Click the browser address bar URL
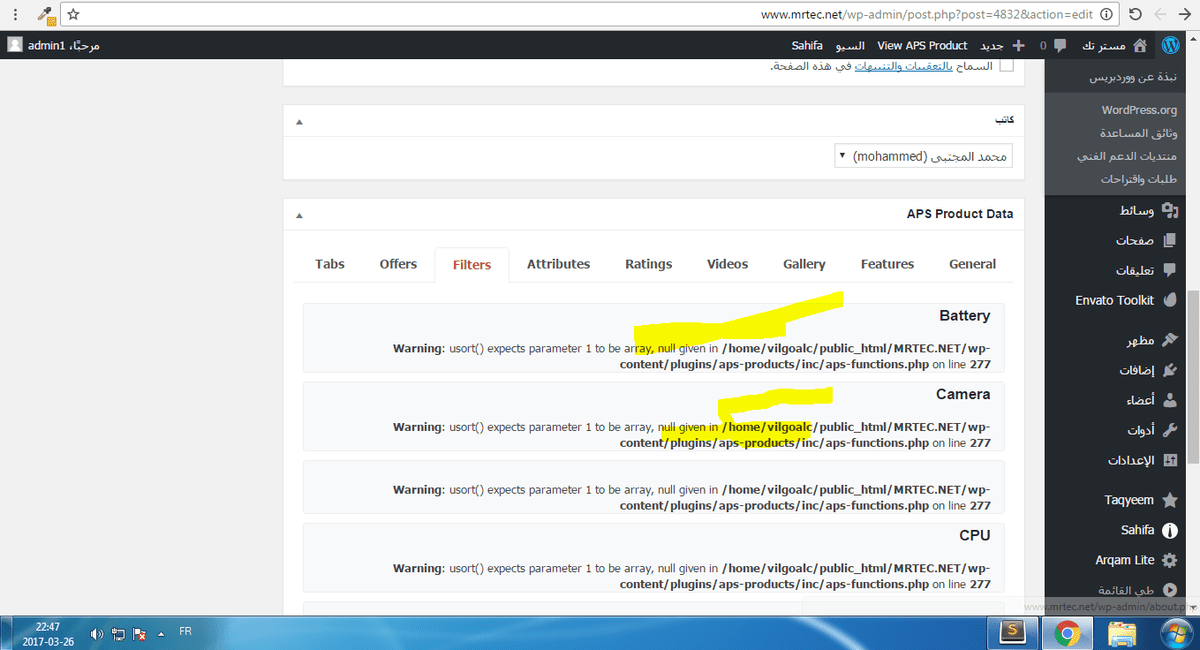Viewport: 1200px width, 650px height. tap(920, 14)
